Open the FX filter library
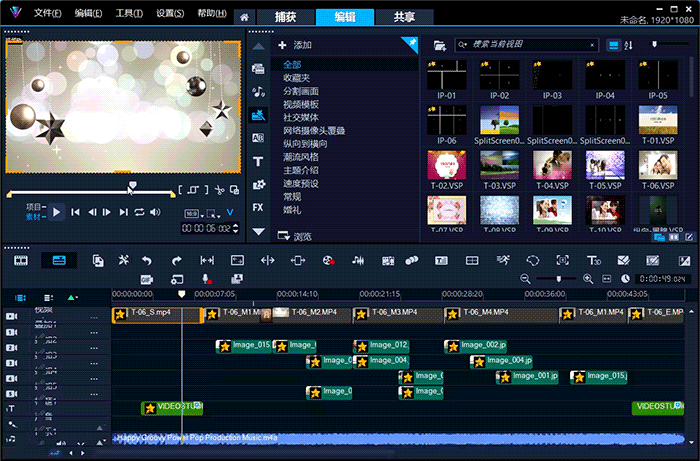This screenshot has width=700, height=461. [258, 207]
